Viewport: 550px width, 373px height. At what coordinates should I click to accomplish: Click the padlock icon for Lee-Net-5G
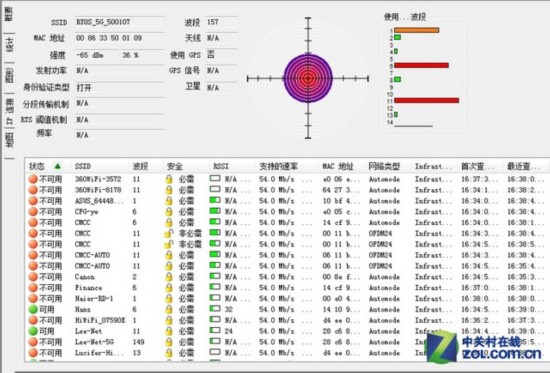tap(169, 342)
